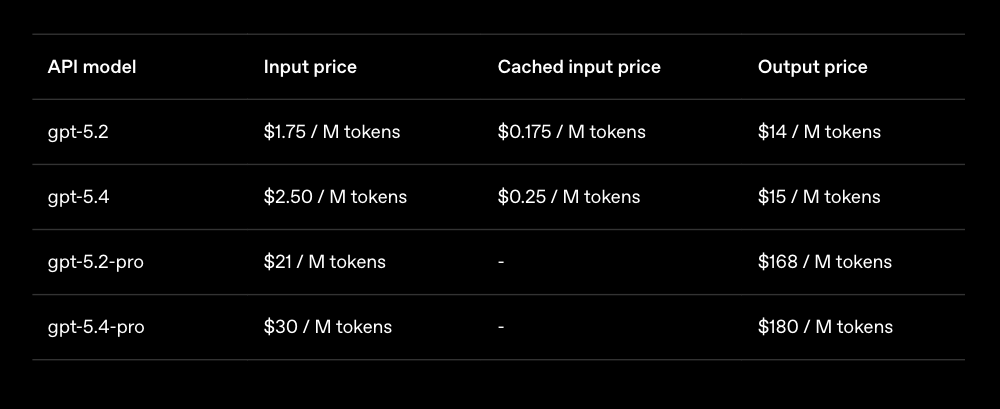Viewport: 1000px width, 409px height.
Task: Click the Output price column header
Action: coord(812,67)
